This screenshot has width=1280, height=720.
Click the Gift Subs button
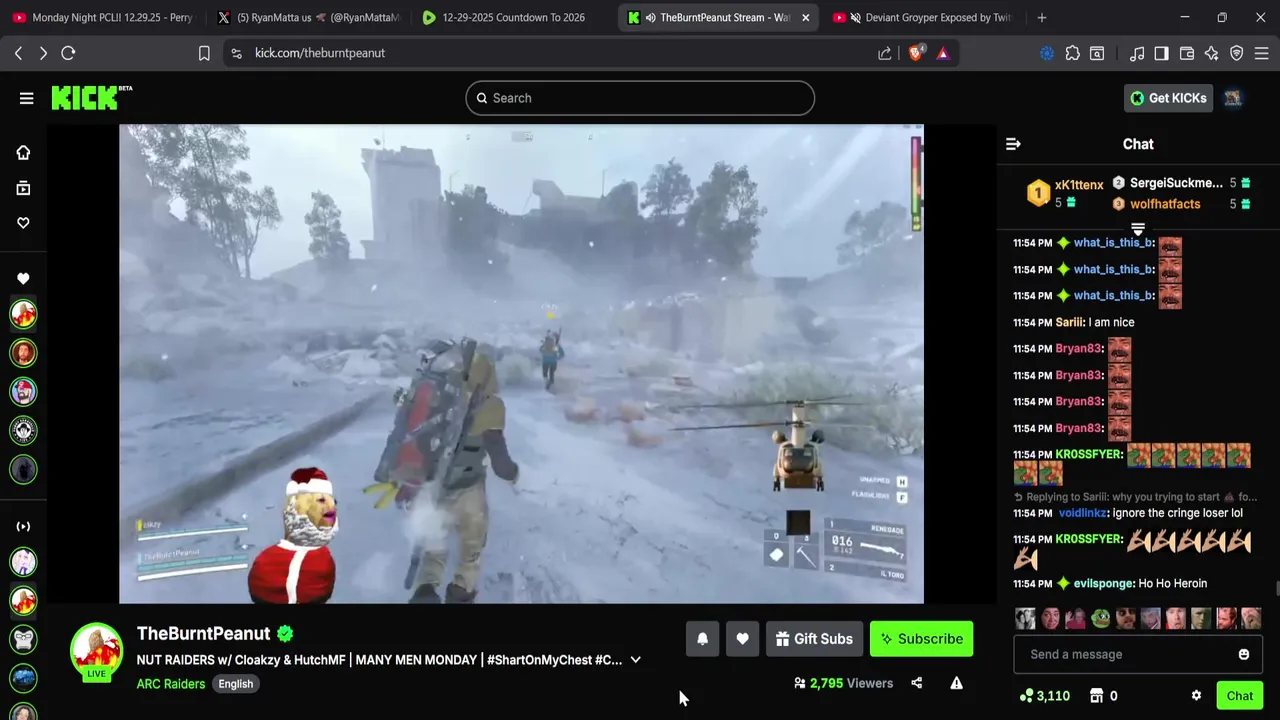point(814,639)
